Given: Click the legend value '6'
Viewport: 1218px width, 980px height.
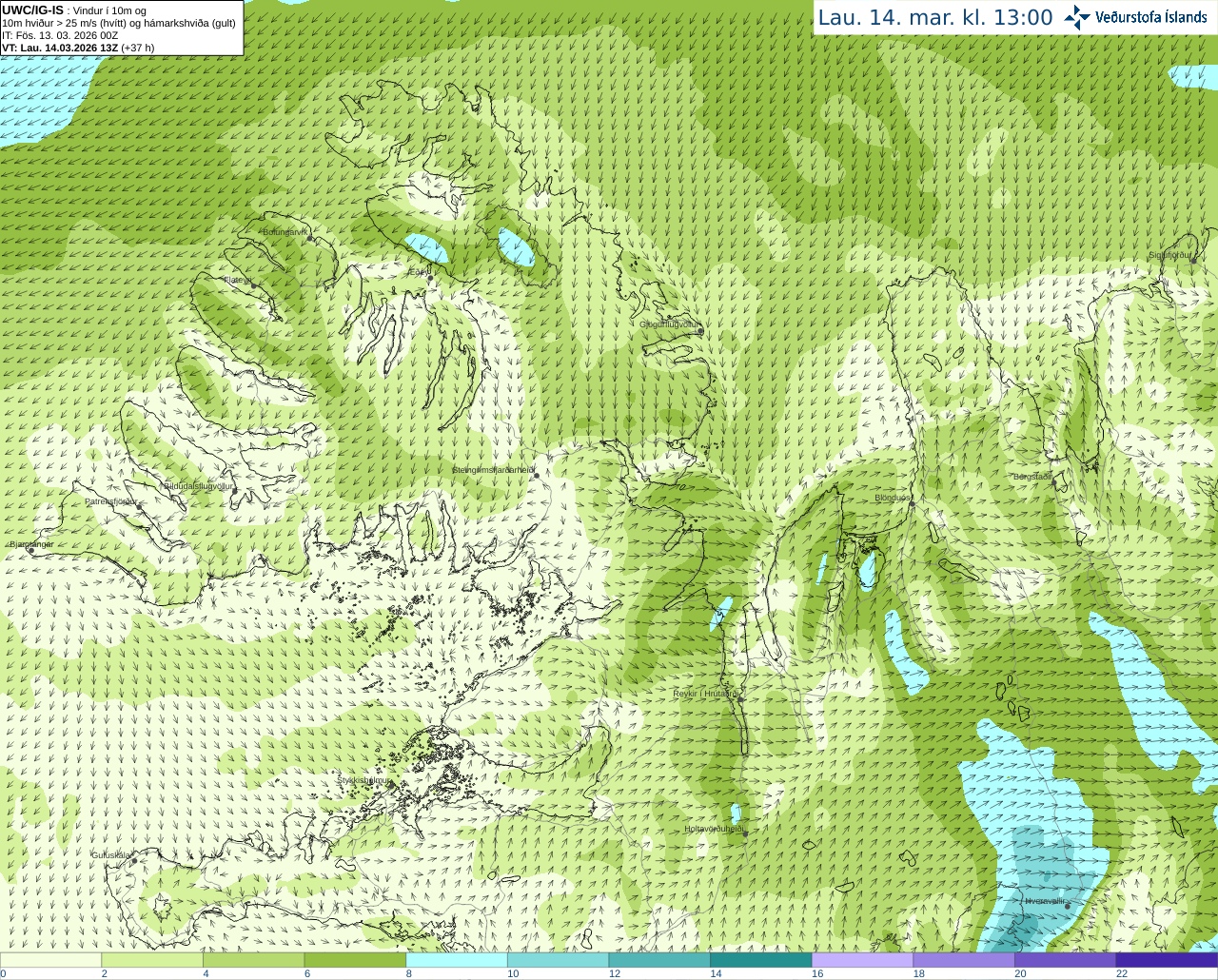Looking at the screenshot, I should 307,973.
